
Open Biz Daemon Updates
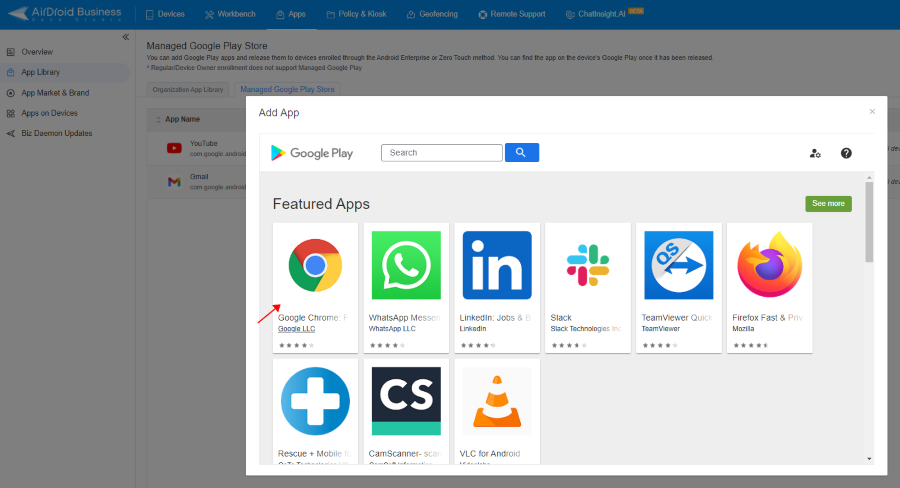click(x=56, y=133)
